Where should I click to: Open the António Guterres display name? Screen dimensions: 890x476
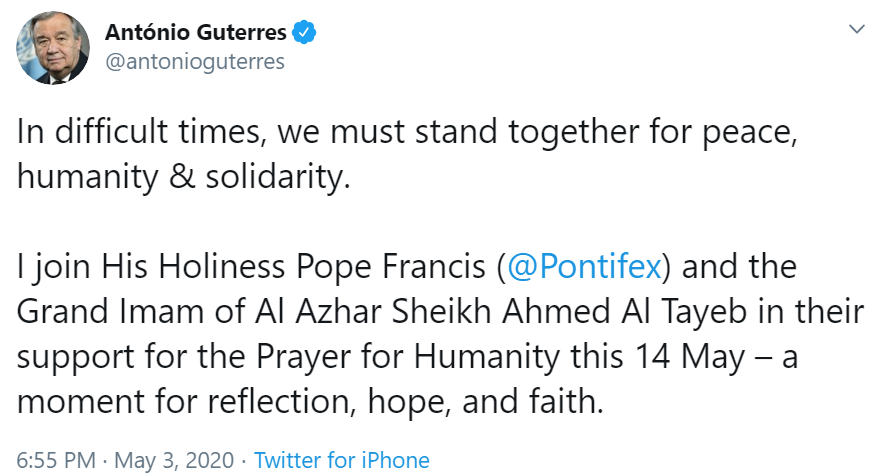coord(195,32)
